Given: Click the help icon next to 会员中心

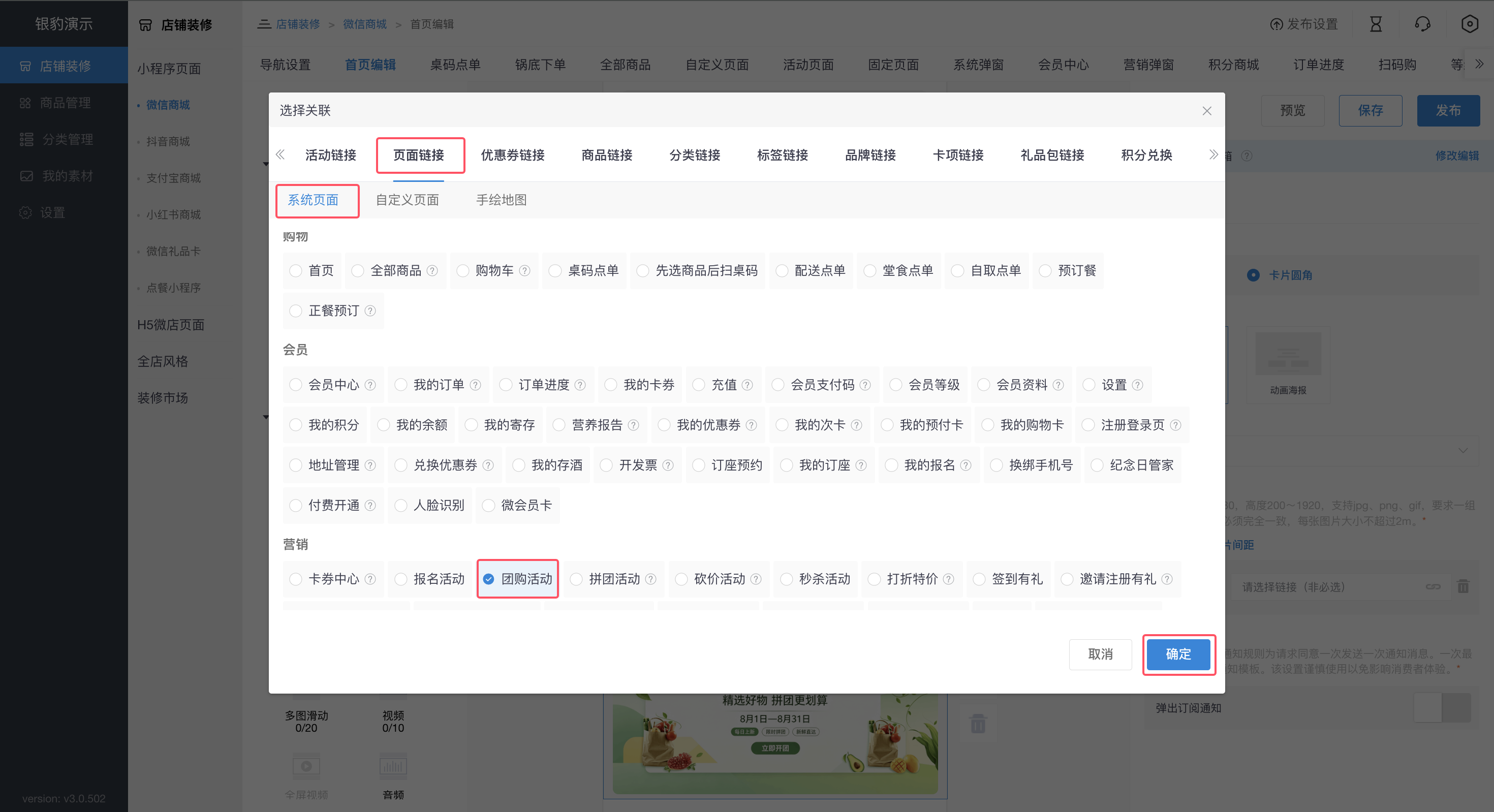Looking at the screenshot, I should (370, 385).
